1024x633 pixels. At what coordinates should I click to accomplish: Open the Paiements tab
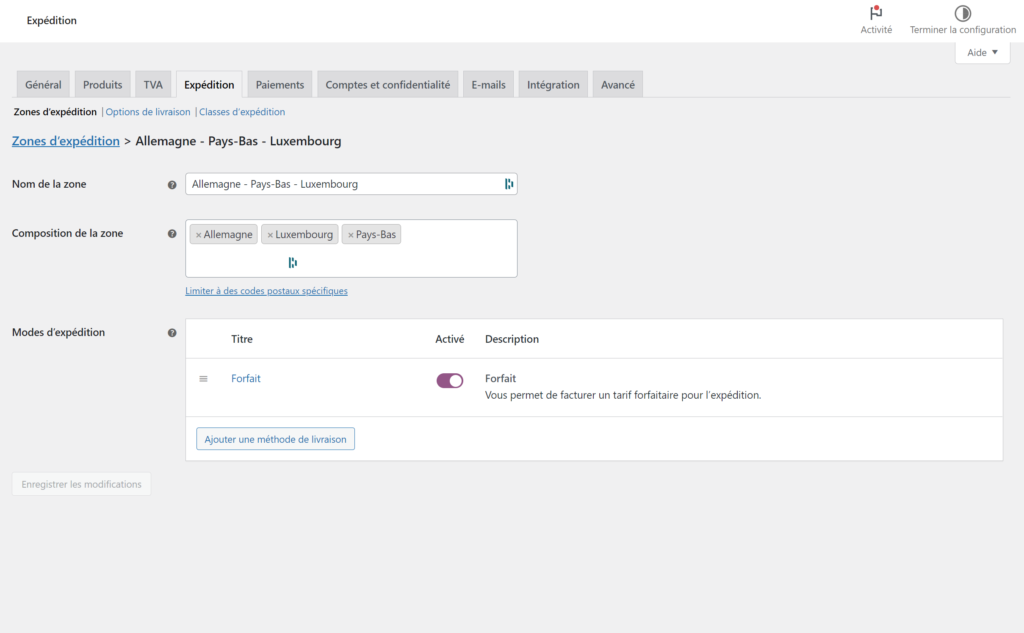pyautogui.click(x=280, y=84)
